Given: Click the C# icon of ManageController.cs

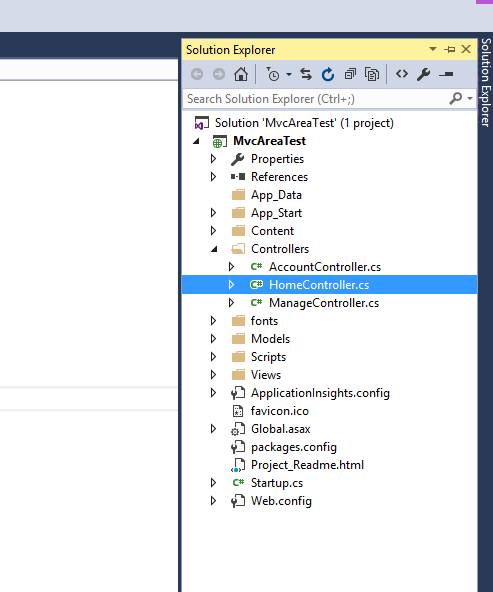Looking at the screenshot, I should (256, 302).
